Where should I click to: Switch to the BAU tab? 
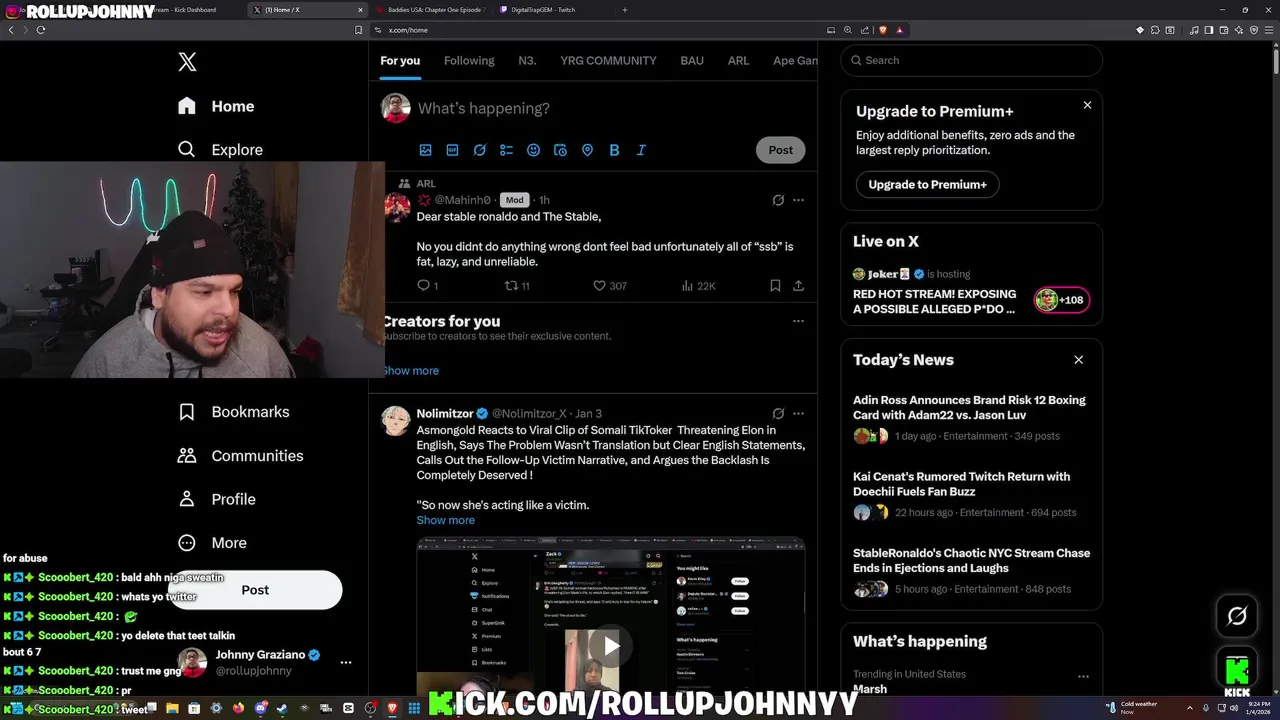tap(692, 61)
